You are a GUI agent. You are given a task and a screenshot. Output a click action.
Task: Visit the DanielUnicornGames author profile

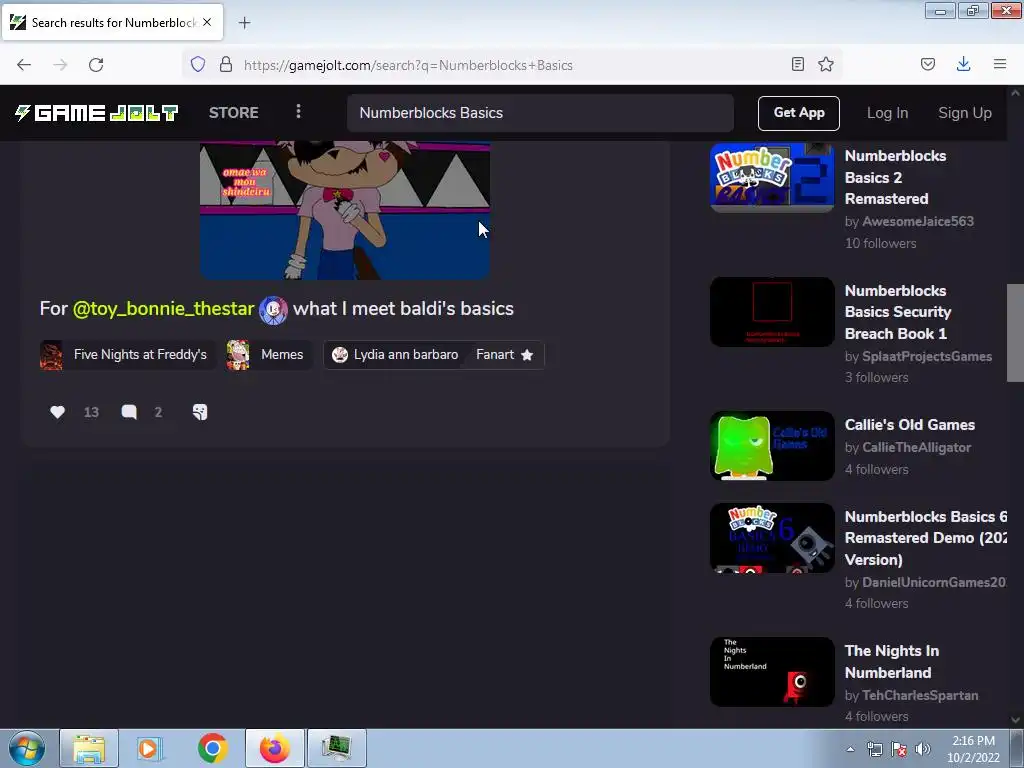point(935,582)
